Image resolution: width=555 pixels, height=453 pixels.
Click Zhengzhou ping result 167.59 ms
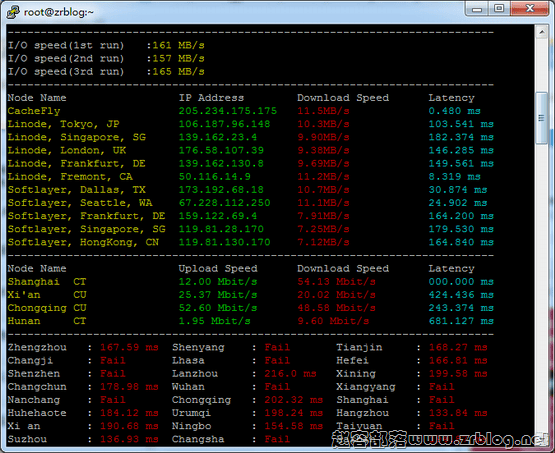pos(129,347)
